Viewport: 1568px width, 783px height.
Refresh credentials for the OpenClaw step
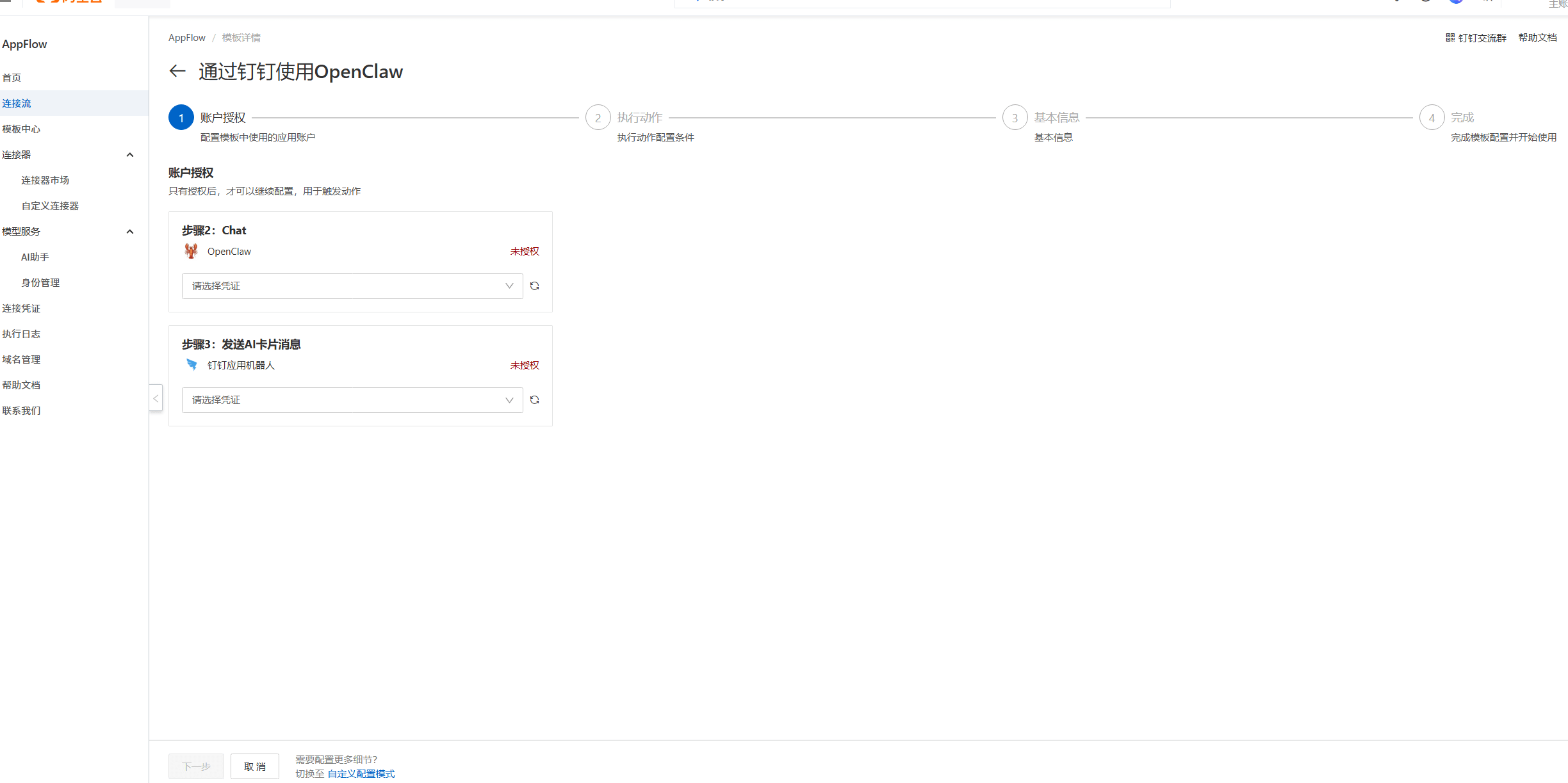[x=534, y=286]
